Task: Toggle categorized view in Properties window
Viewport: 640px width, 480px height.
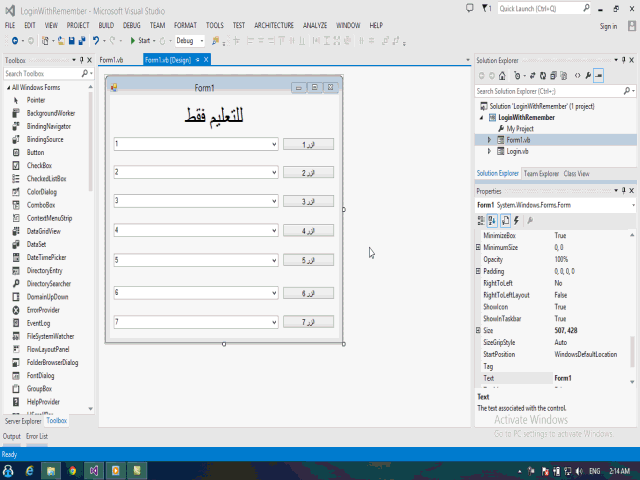Action: (482, 220)
